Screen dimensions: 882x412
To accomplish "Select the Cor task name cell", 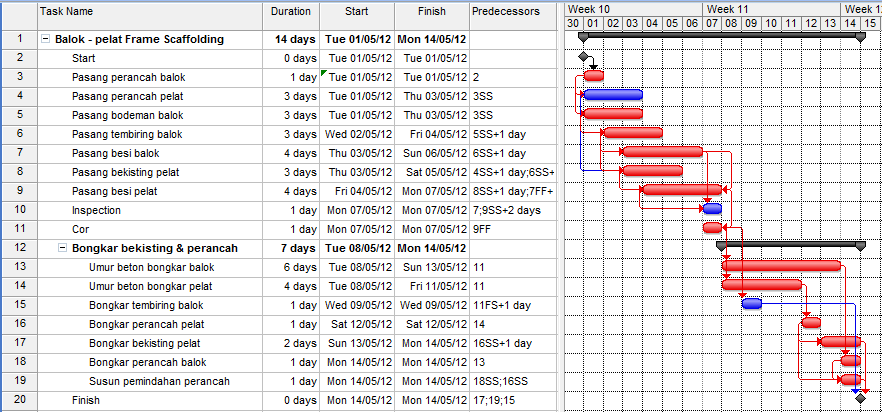I will 81,229.
